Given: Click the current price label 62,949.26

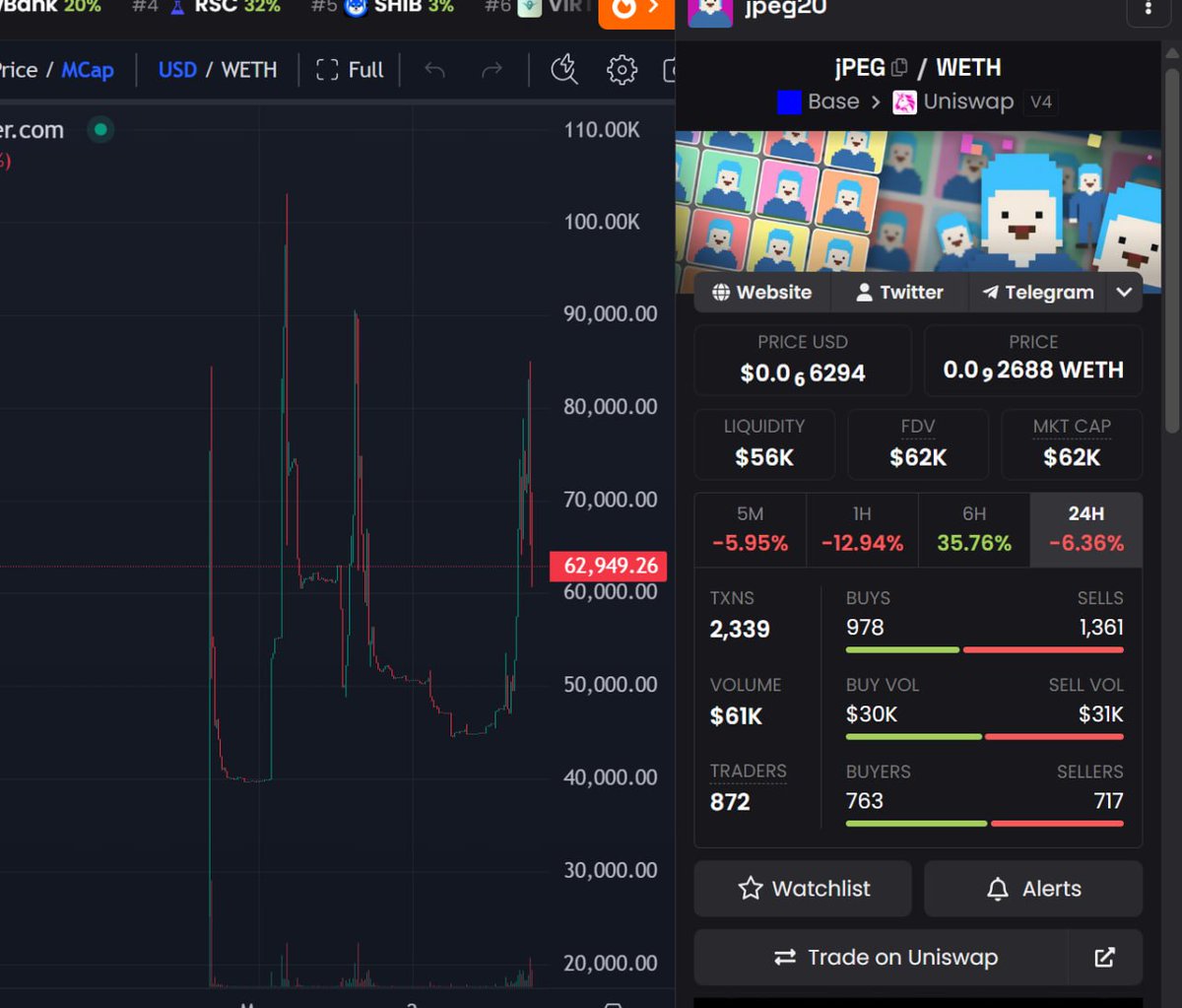Looking at the screenshot, I should coord(609,566).
